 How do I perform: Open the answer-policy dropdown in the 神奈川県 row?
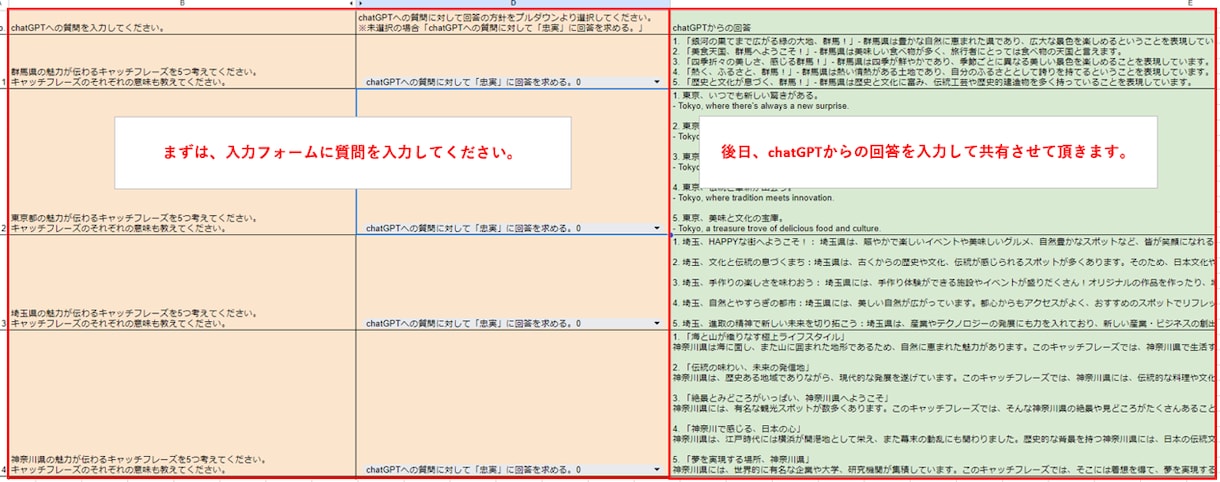(x=656, y=469)
